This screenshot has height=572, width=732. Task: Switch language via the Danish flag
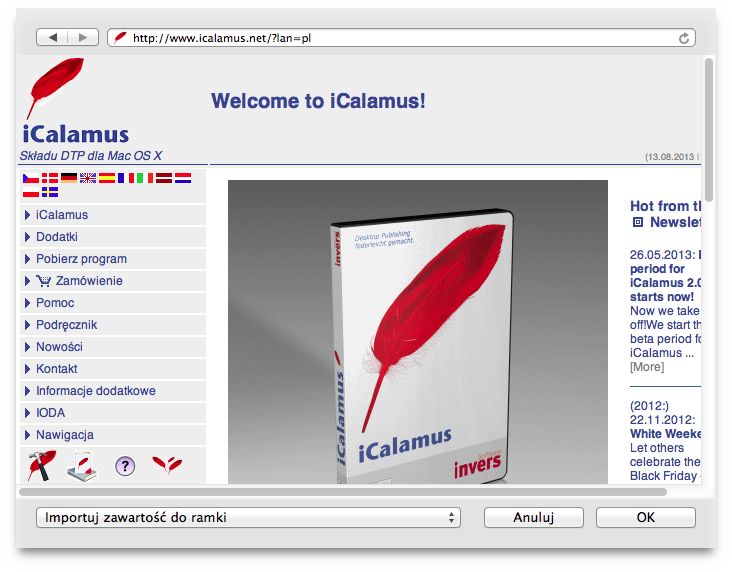tap(50, 178)
